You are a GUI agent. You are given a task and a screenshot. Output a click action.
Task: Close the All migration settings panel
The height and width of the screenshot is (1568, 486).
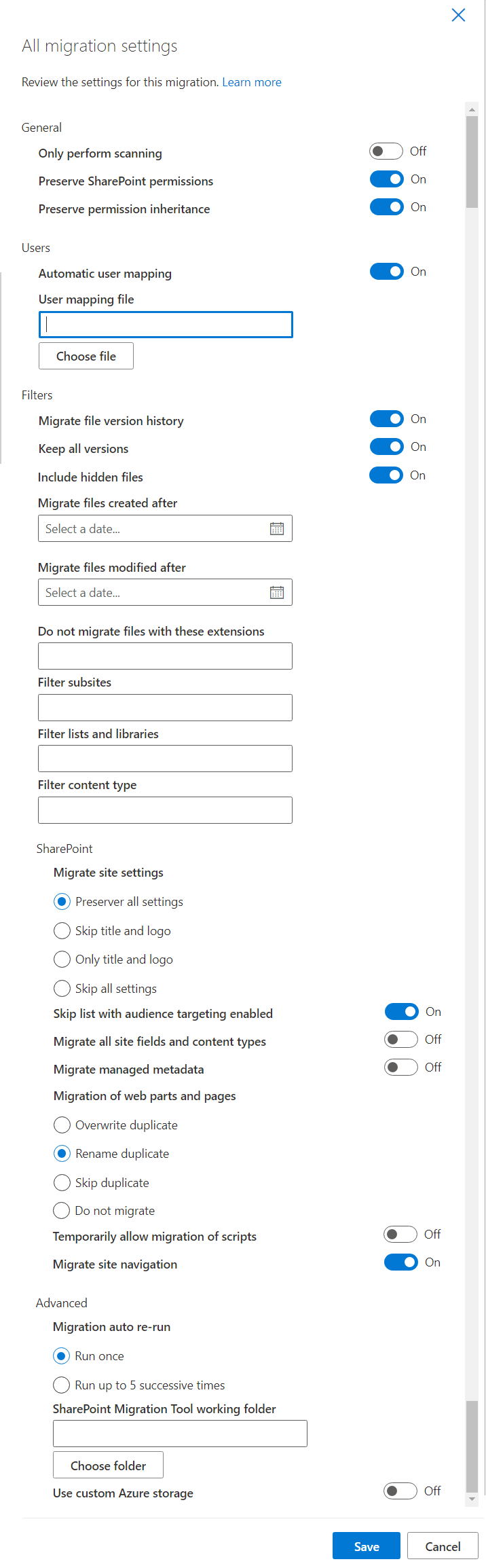(458, 15)
